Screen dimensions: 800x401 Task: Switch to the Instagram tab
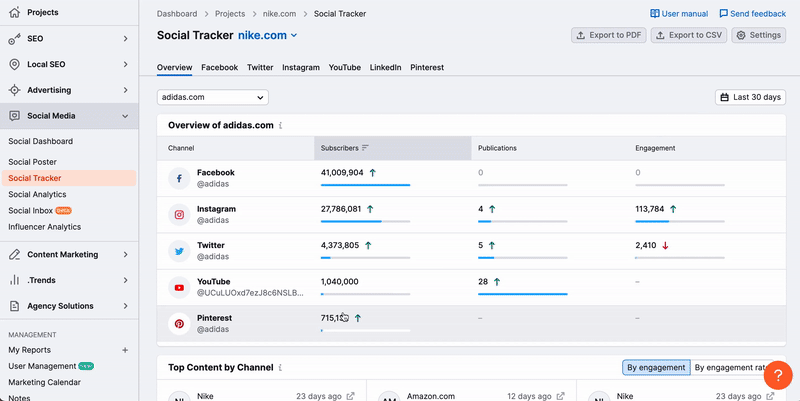[x=301, y=67]
